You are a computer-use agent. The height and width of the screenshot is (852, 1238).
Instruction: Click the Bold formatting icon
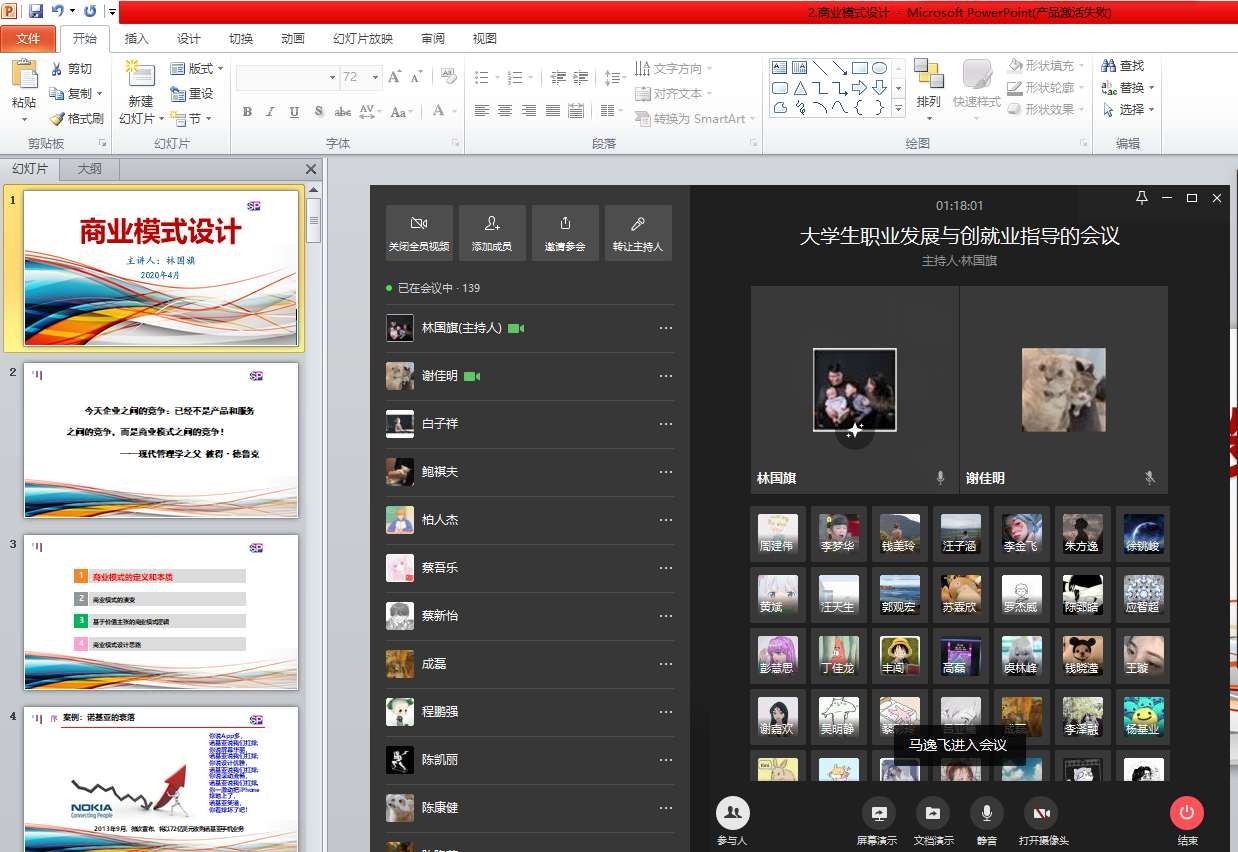click(x=247, y=112)
